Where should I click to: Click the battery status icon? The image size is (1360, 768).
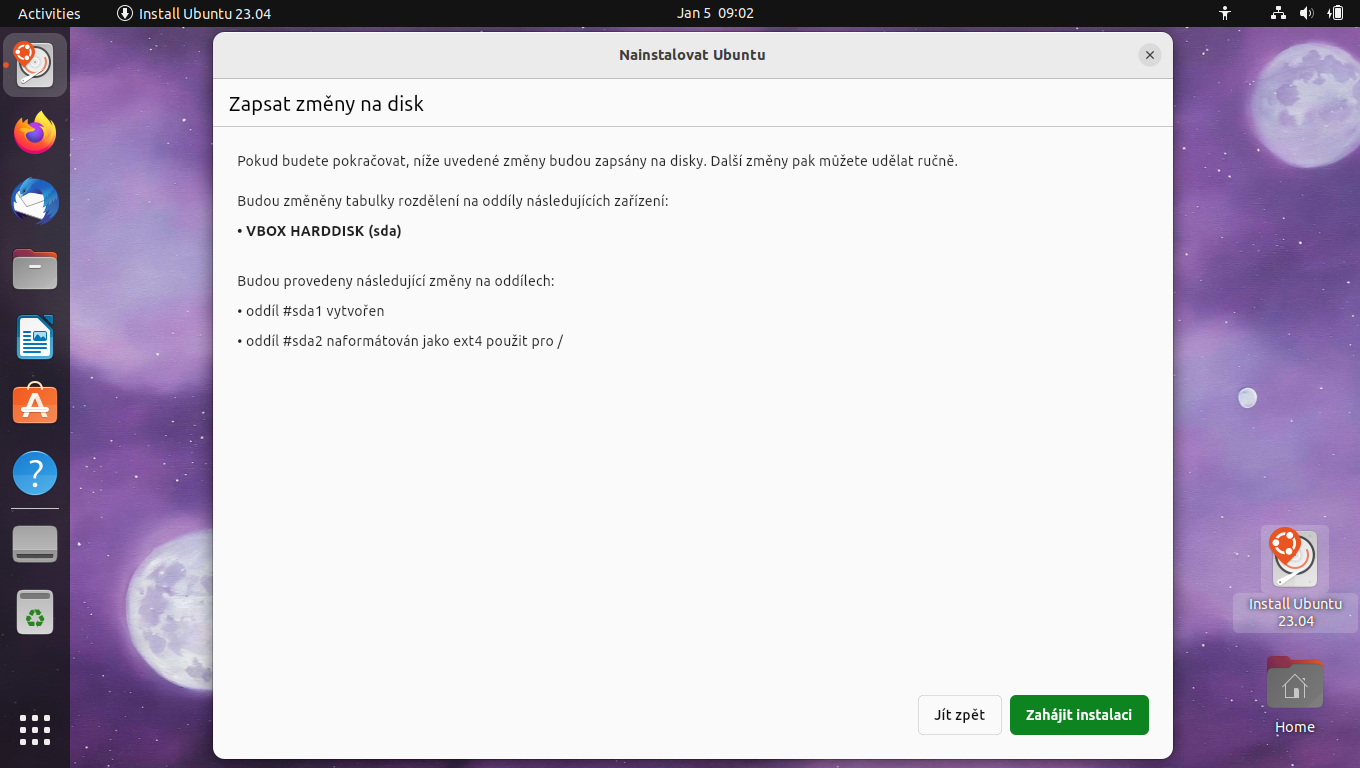(1335, 13)
